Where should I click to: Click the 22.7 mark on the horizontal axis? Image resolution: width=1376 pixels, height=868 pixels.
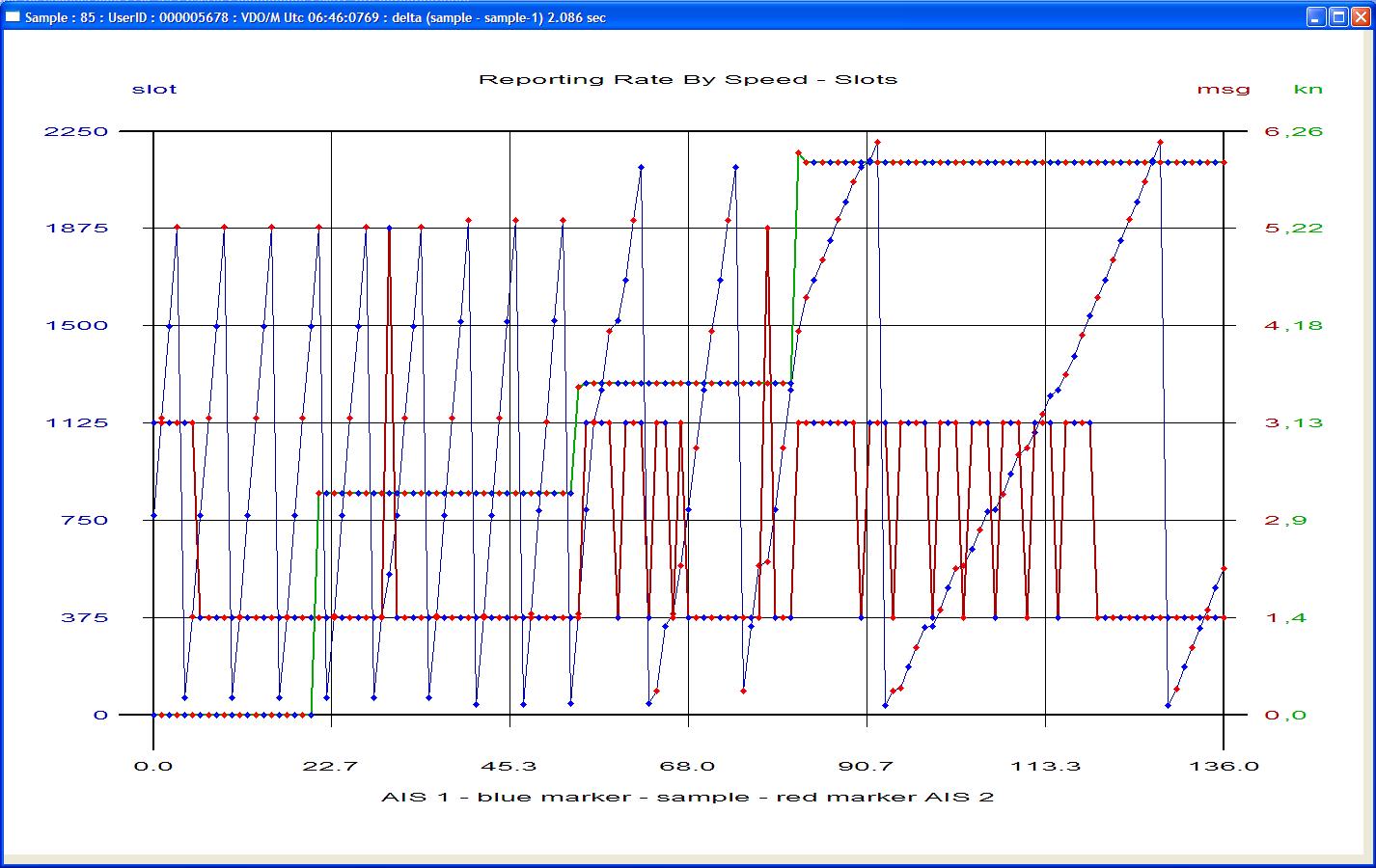point(331,766)
